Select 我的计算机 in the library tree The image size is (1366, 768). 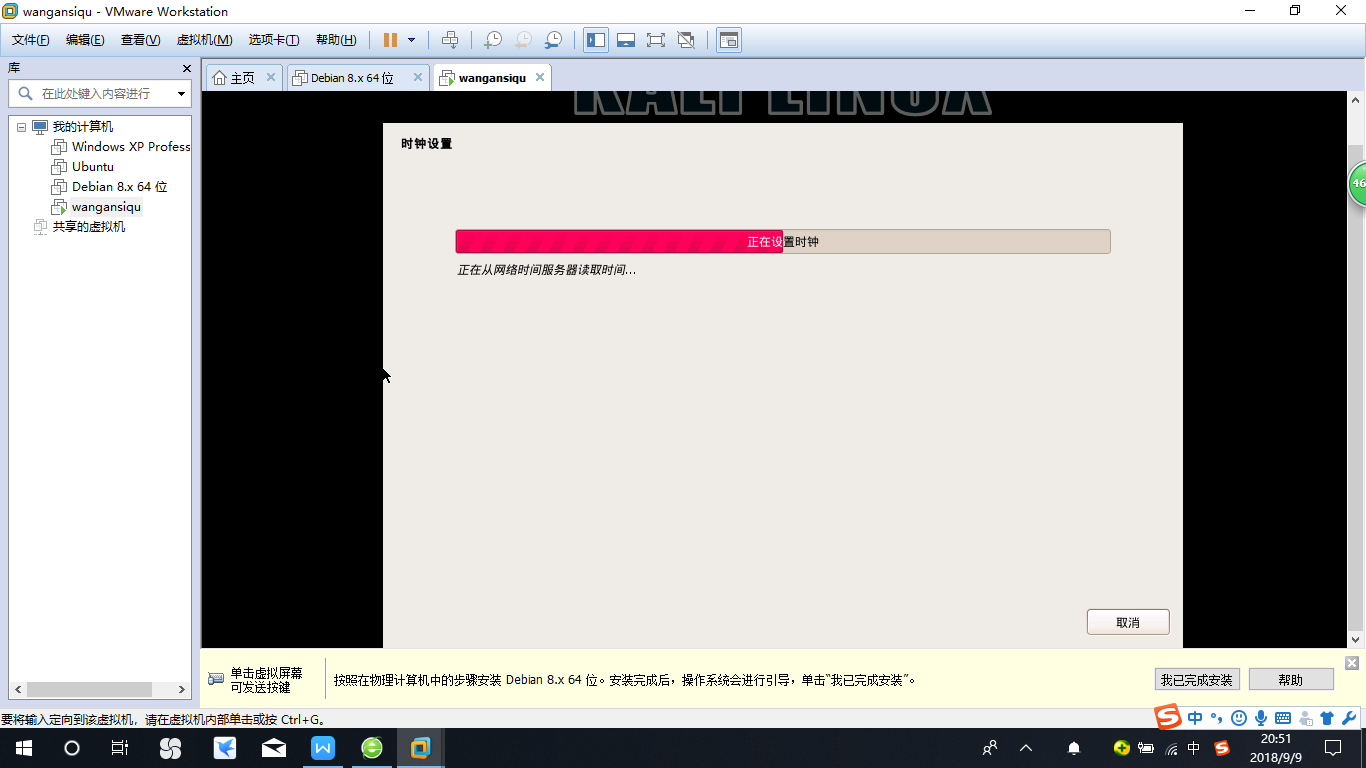point(83,127)
